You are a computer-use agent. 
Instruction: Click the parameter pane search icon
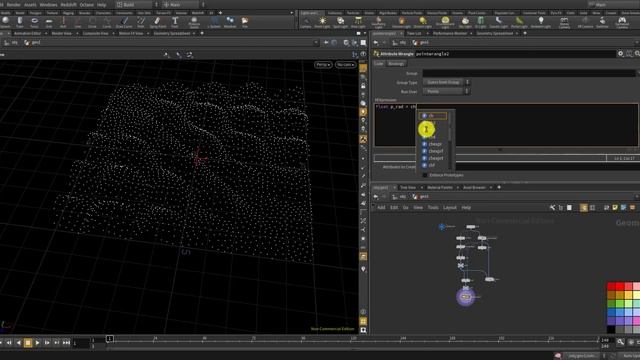click(x=637, y=54)
